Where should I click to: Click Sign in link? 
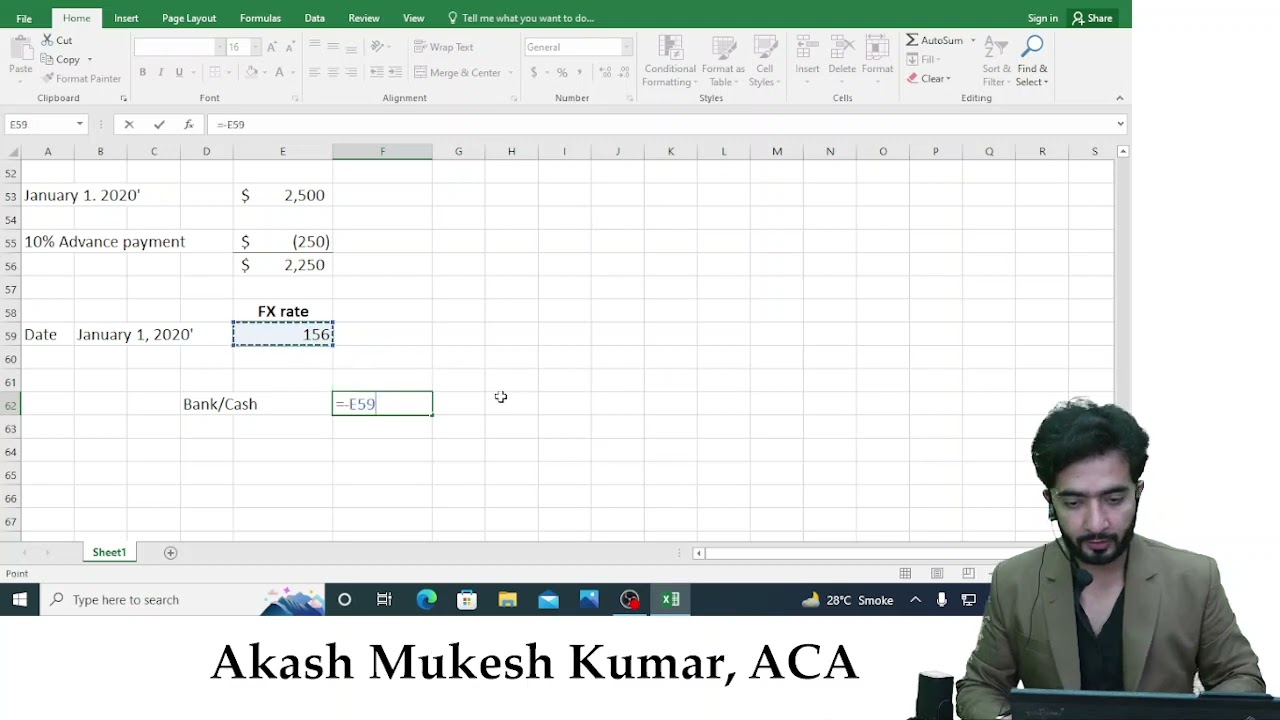point(1042,18)
